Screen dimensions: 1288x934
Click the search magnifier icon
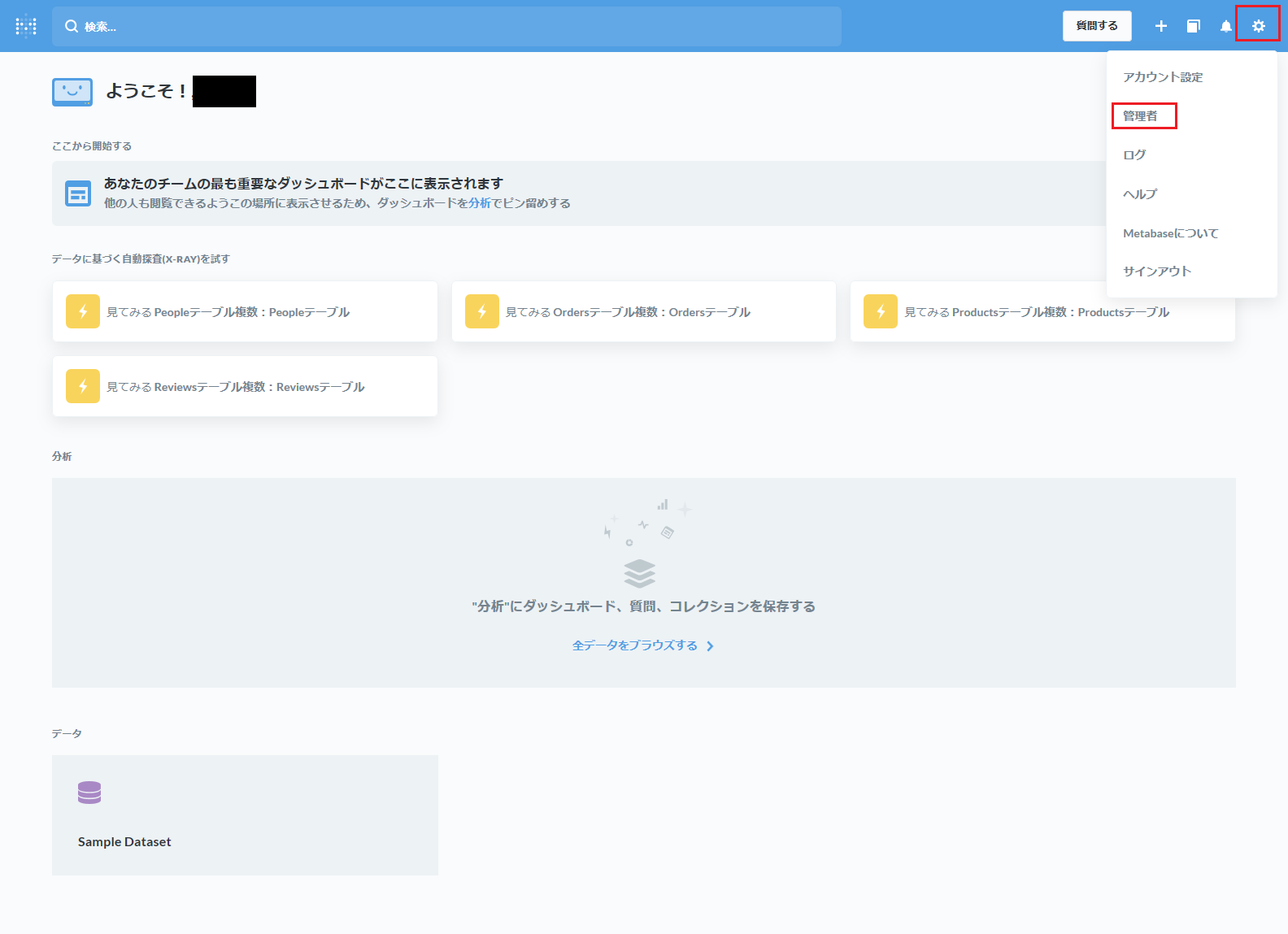[72, 26]
